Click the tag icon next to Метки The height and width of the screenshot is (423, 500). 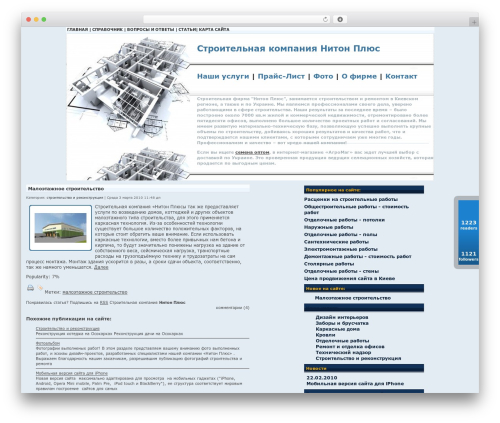coord(40,287)
